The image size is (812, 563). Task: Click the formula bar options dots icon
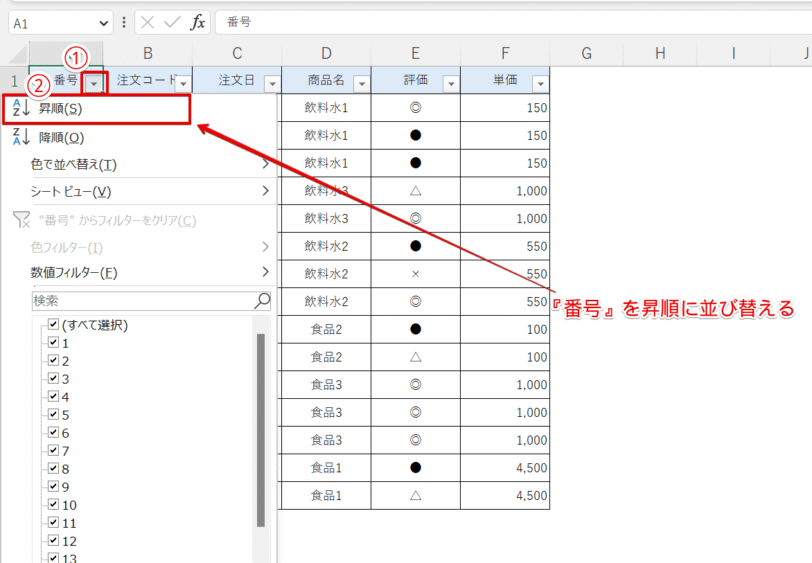tap(124, 22)
